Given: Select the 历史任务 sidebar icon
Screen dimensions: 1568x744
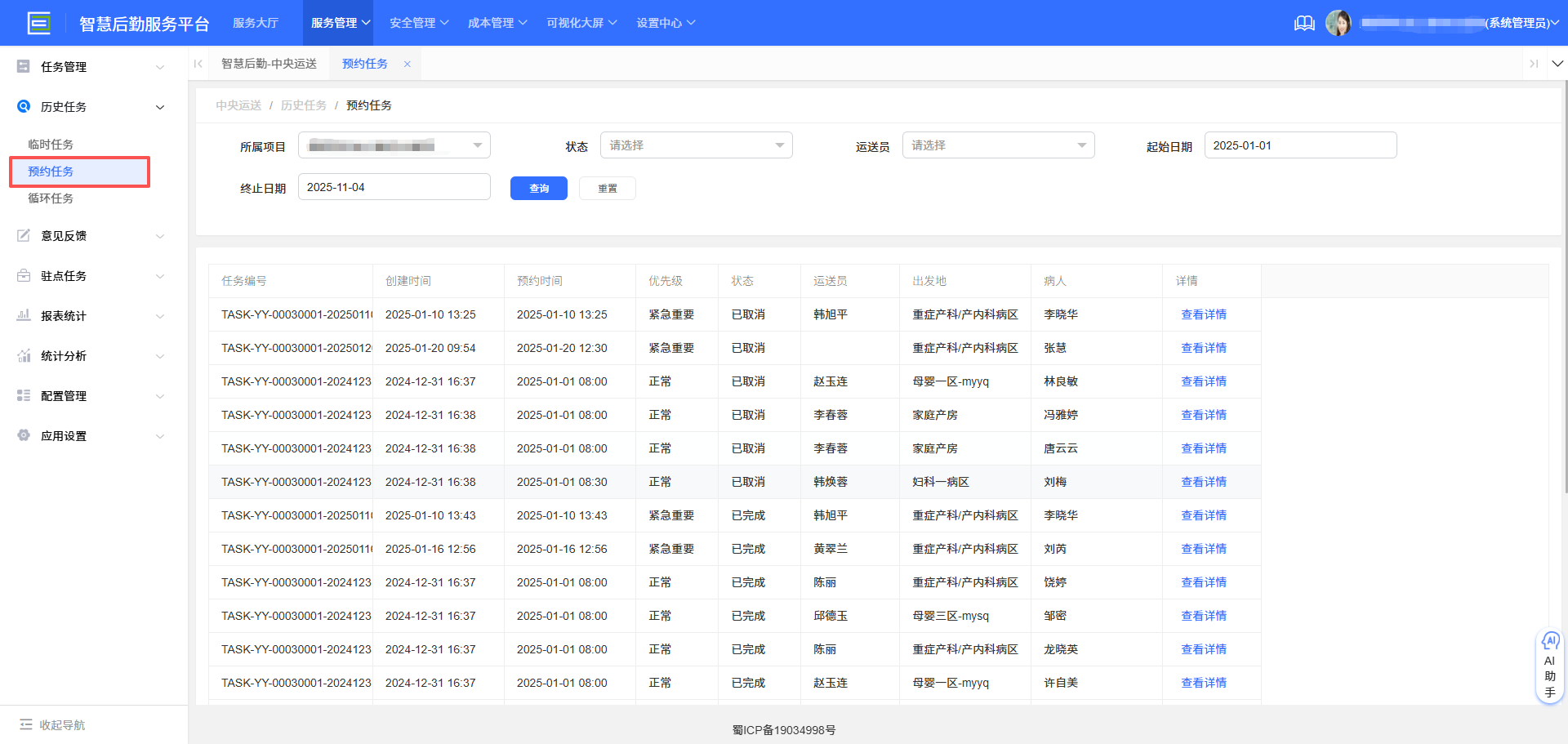Looking at the screenshot, I should click(x=23, y=106).
